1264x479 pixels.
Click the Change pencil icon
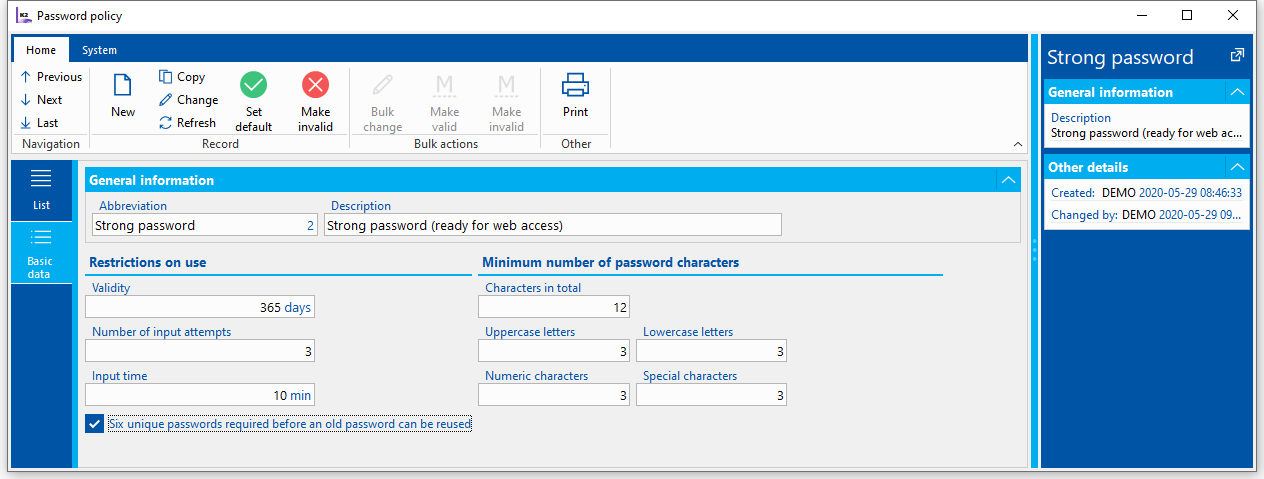click(166, 100)
